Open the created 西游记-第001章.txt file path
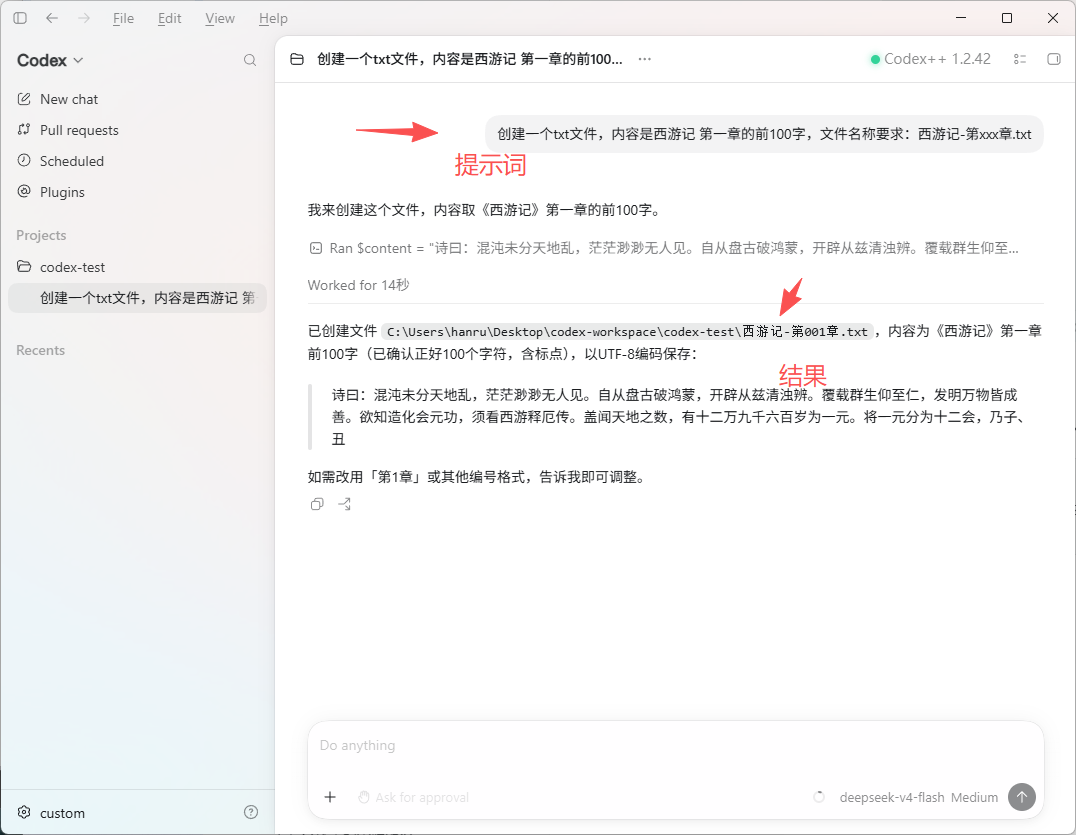 point(627,332)
